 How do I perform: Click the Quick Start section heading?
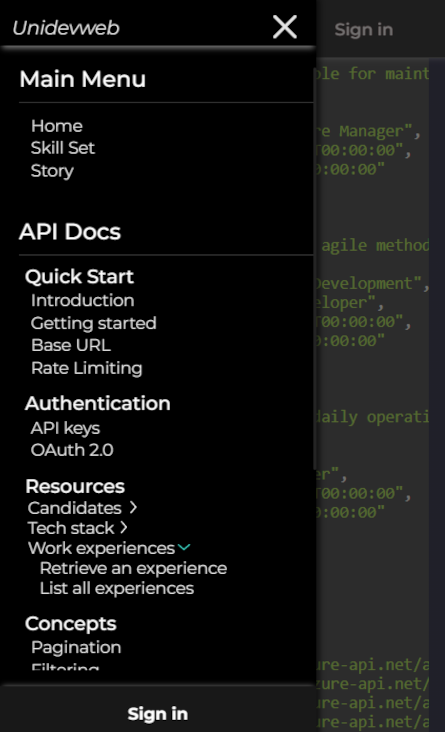(x=79, y=277)
